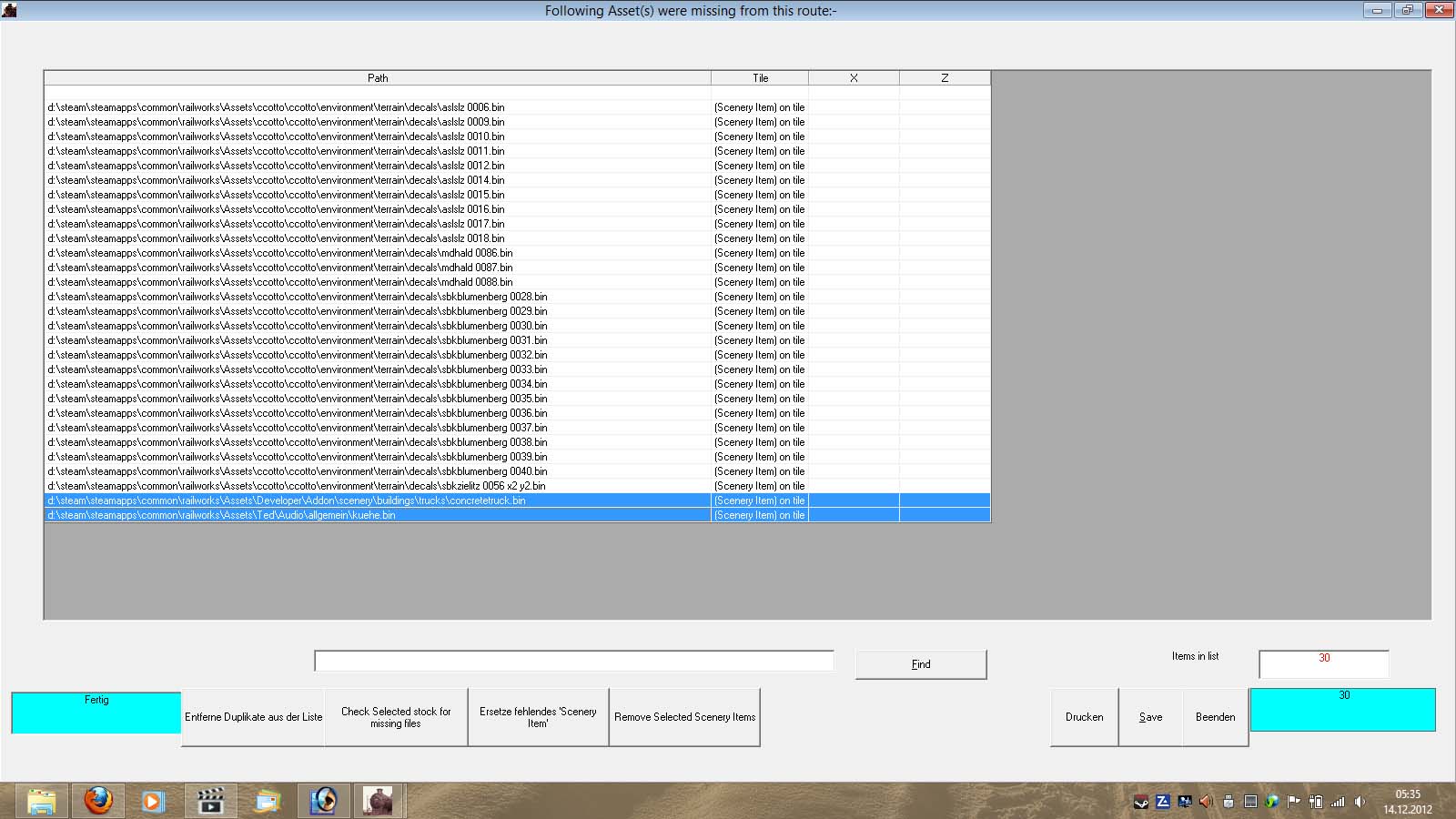Select the aslslz 0012.bin row
This screenshot has height=819, width=1456.
click(517, 166)
